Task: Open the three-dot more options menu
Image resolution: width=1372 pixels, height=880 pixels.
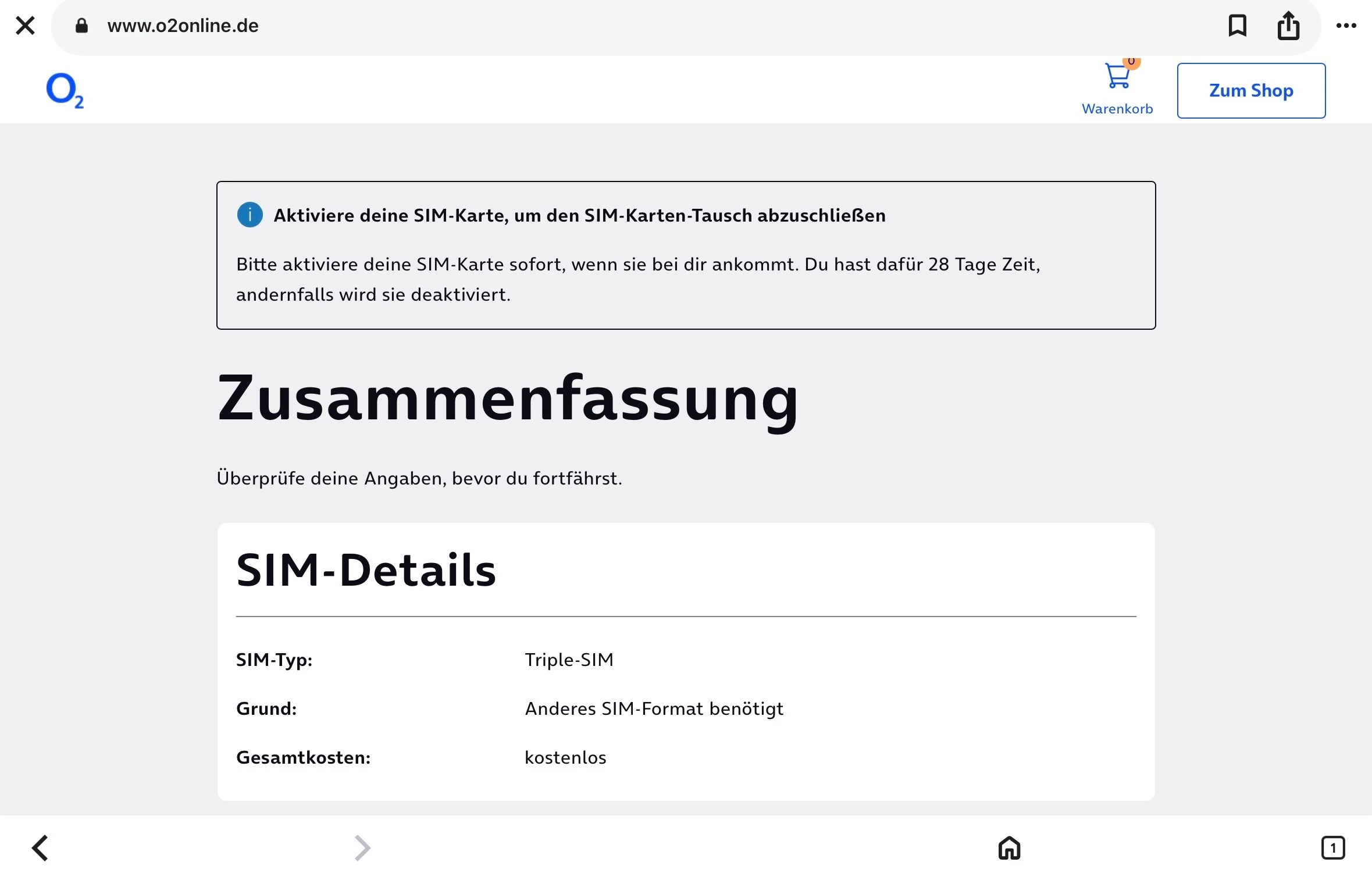Action: pos(1346,26)
